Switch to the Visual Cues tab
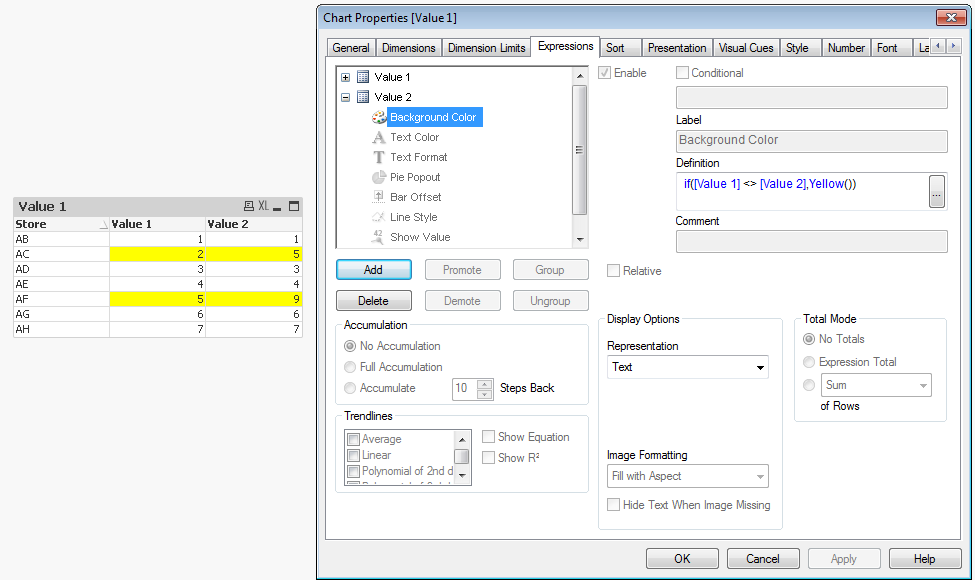 point(746,48)
